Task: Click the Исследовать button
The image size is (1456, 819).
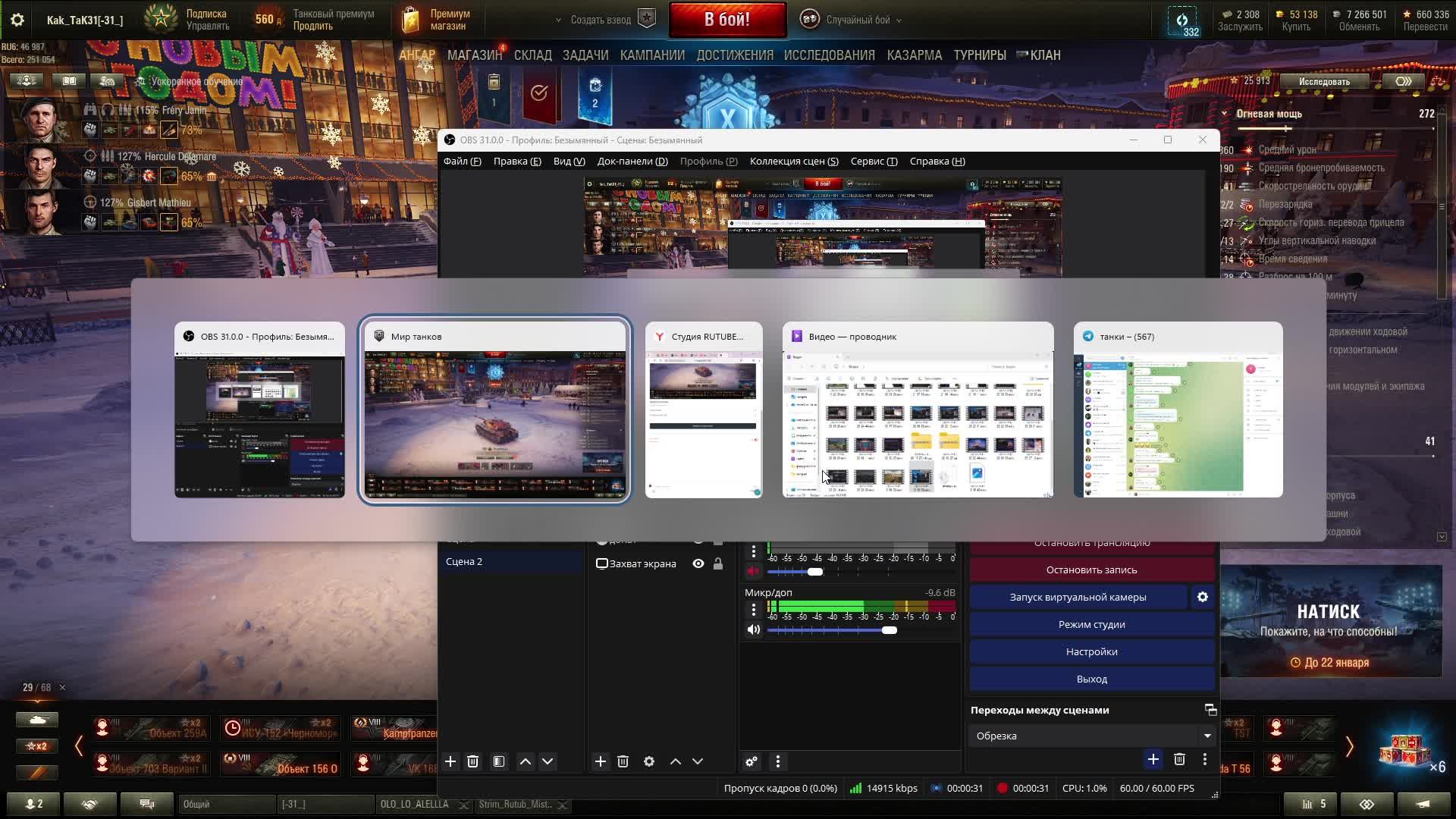Action: [1324, 82]
